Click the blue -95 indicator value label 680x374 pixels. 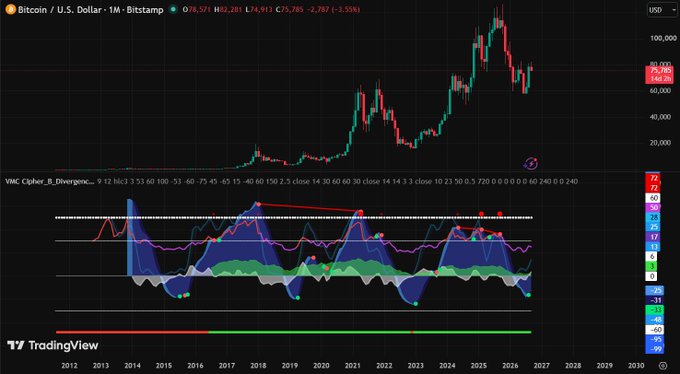point(654,339)
